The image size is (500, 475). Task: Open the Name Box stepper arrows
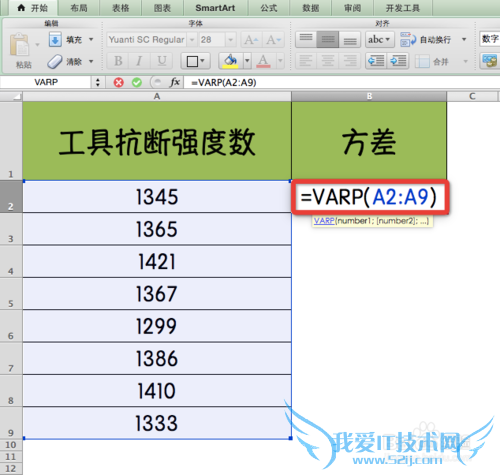(x=98, y=82)
